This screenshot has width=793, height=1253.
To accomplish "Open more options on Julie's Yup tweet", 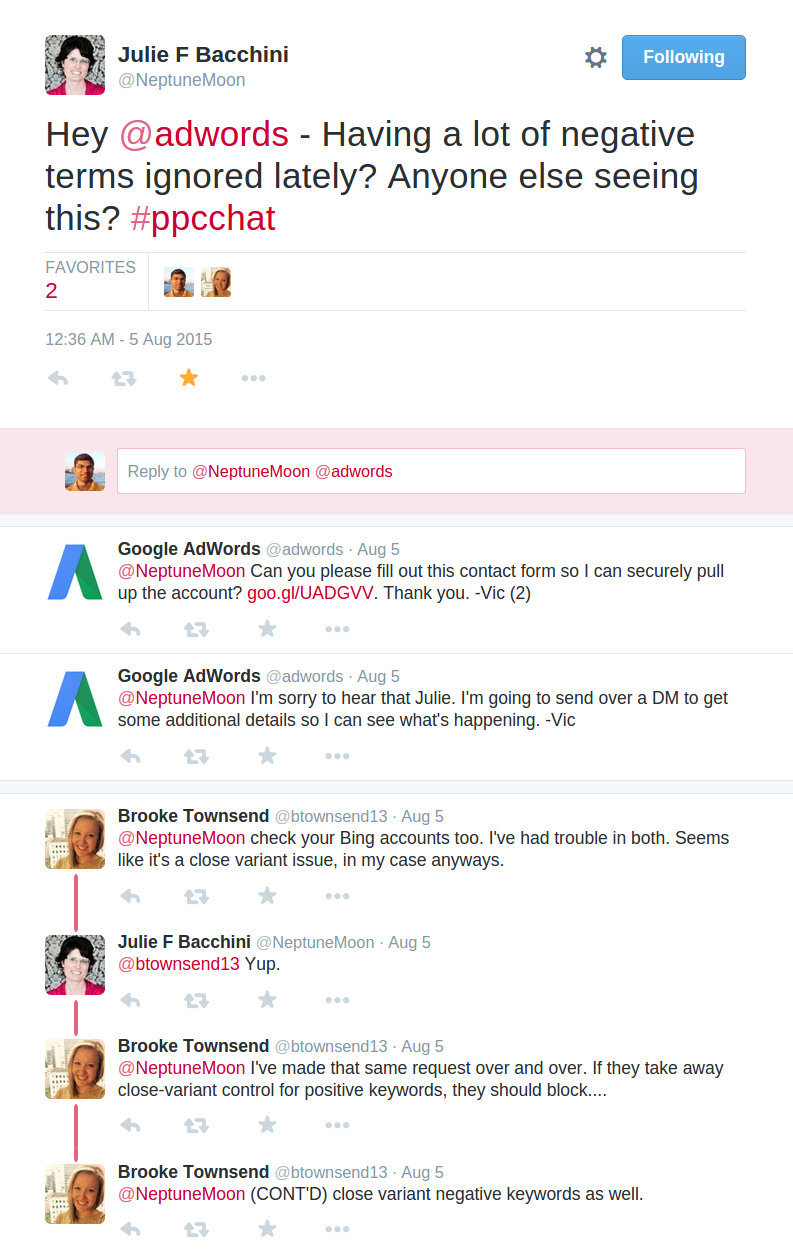I will point(337,1000).
